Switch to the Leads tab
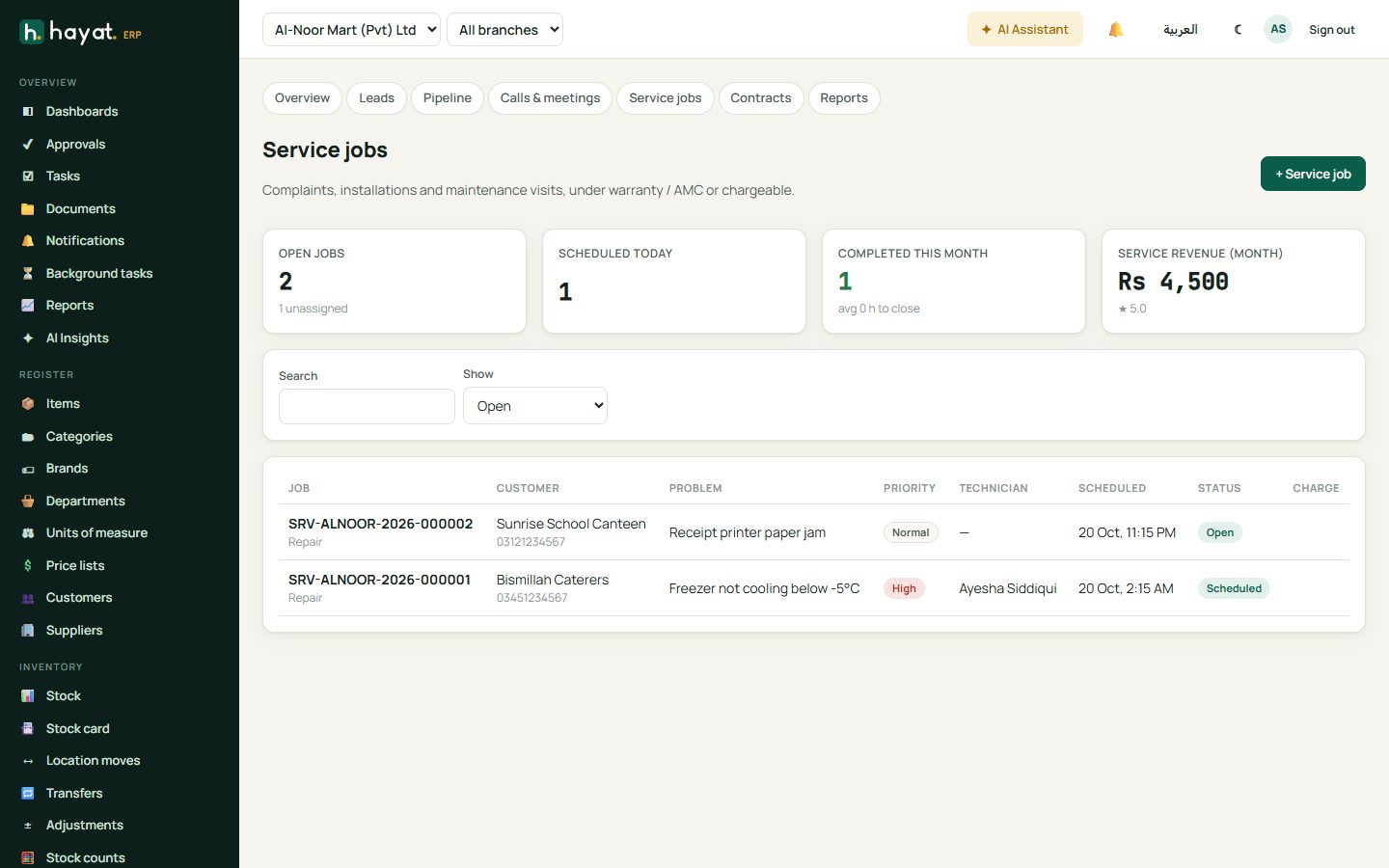 pyautogui.click(x=376, y=98)
